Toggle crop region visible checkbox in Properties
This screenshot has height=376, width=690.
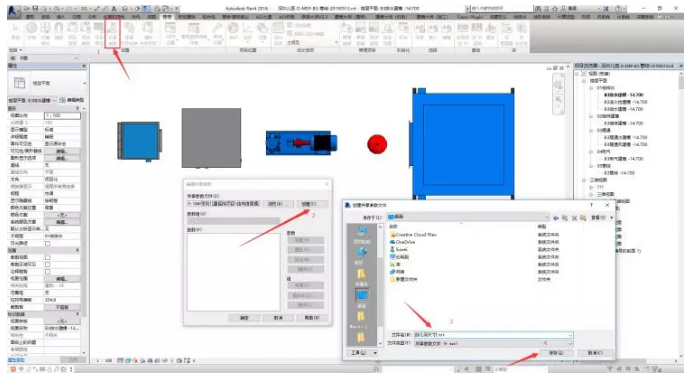(x=48, y=265)
